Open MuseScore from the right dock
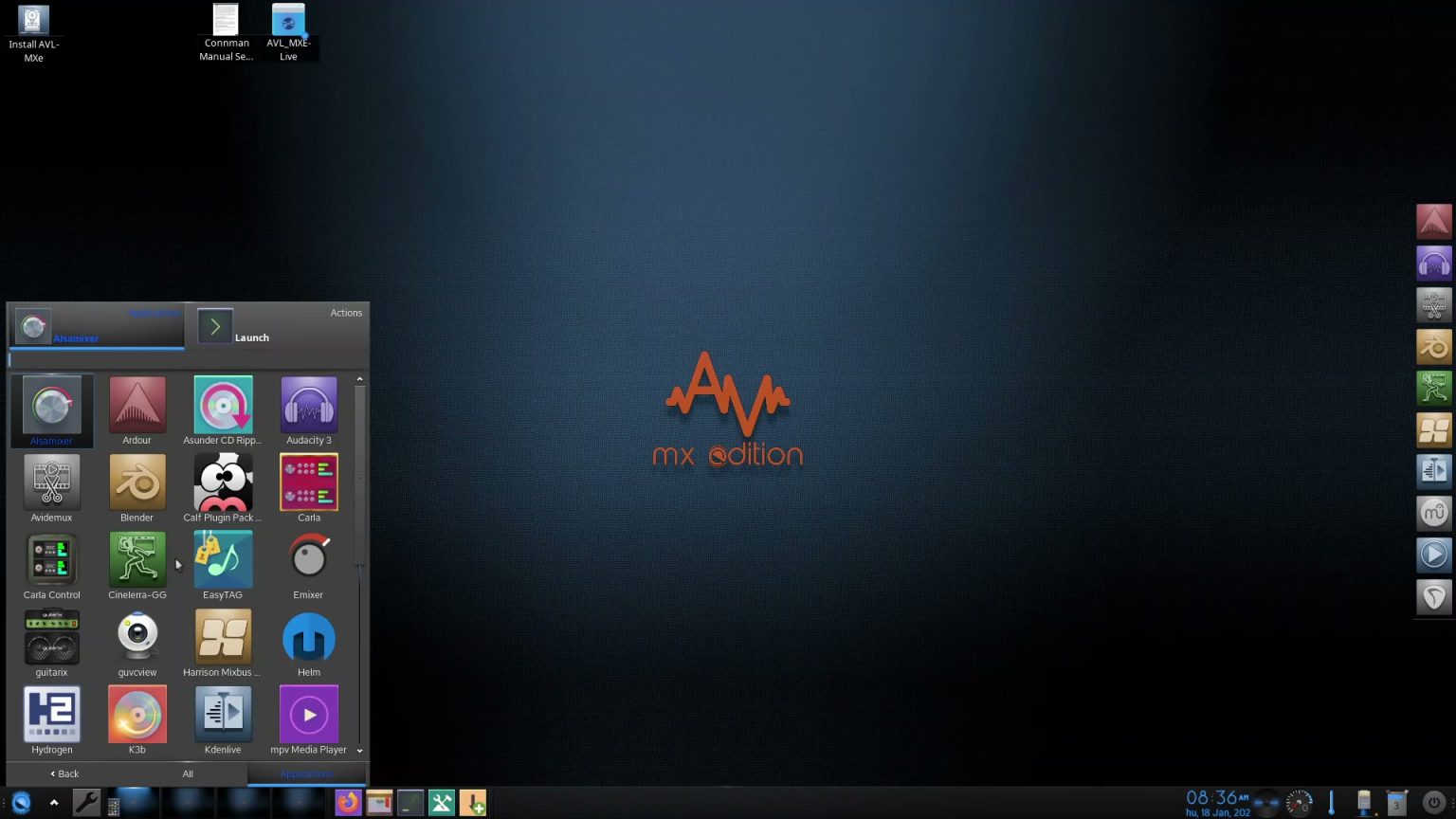This screenshot has height=819, width=1456. 1433,512
